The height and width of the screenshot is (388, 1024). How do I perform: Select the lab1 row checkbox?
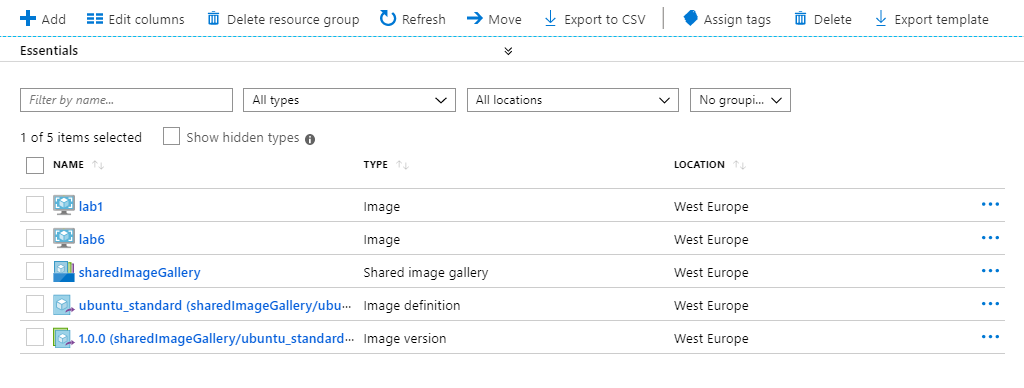[x=35, y=205]
